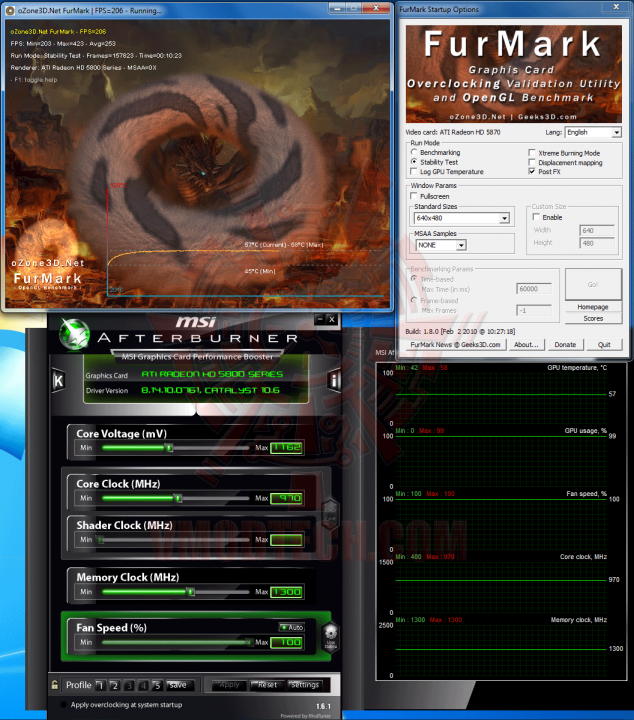Click the empty Shader Clock value box

[286, 540]
